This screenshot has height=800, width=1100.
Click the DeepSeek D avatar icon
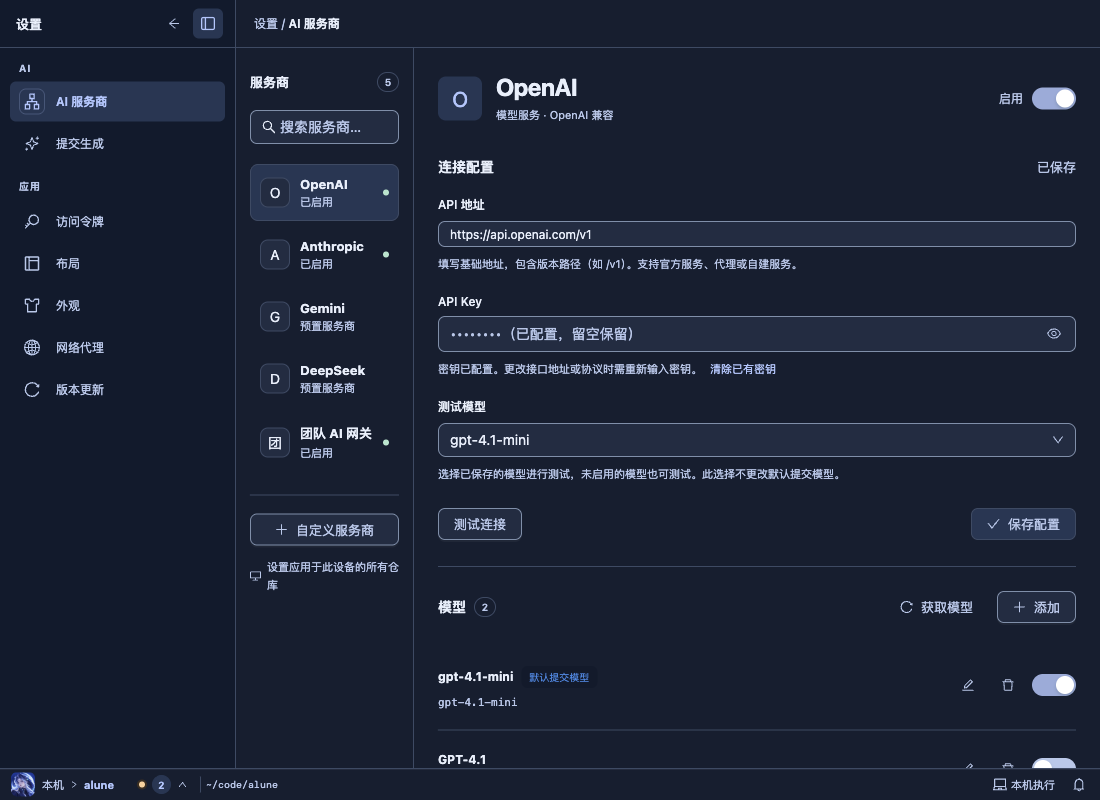pyautogui.click(x=275, y=379)
